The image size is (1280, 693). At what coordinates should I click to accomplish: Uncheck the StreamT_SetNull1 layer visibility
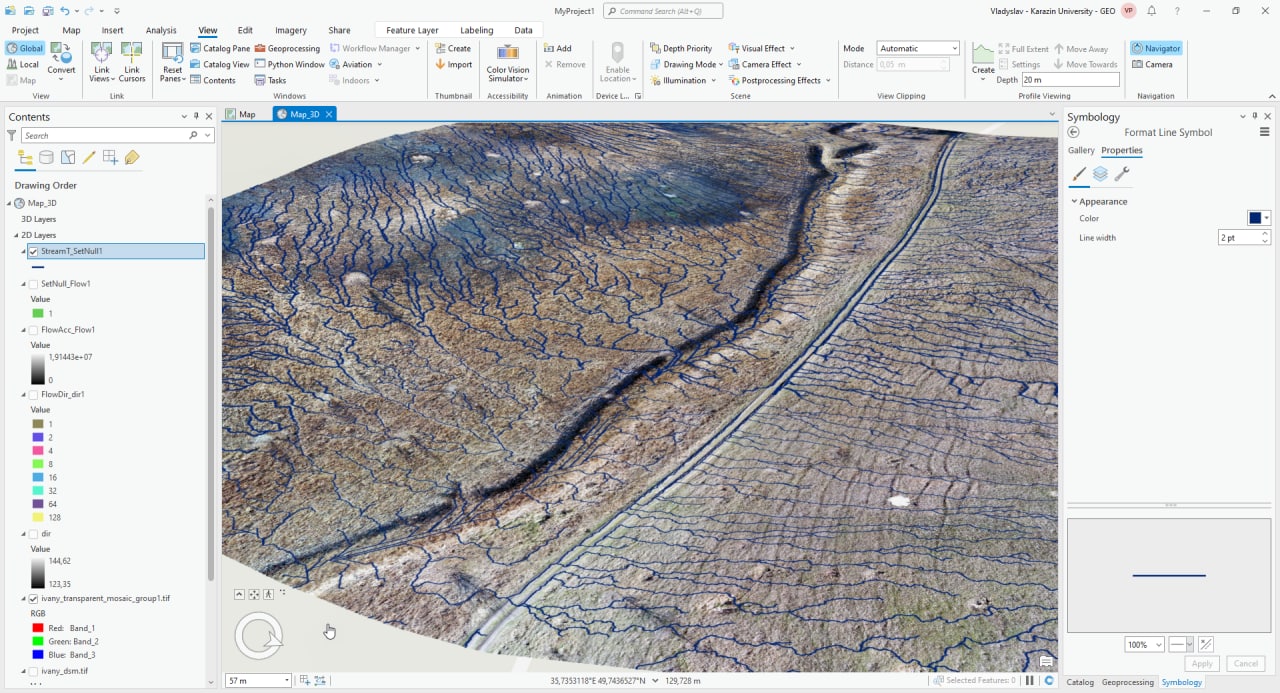pyautogui.click(x=34, y=252)
